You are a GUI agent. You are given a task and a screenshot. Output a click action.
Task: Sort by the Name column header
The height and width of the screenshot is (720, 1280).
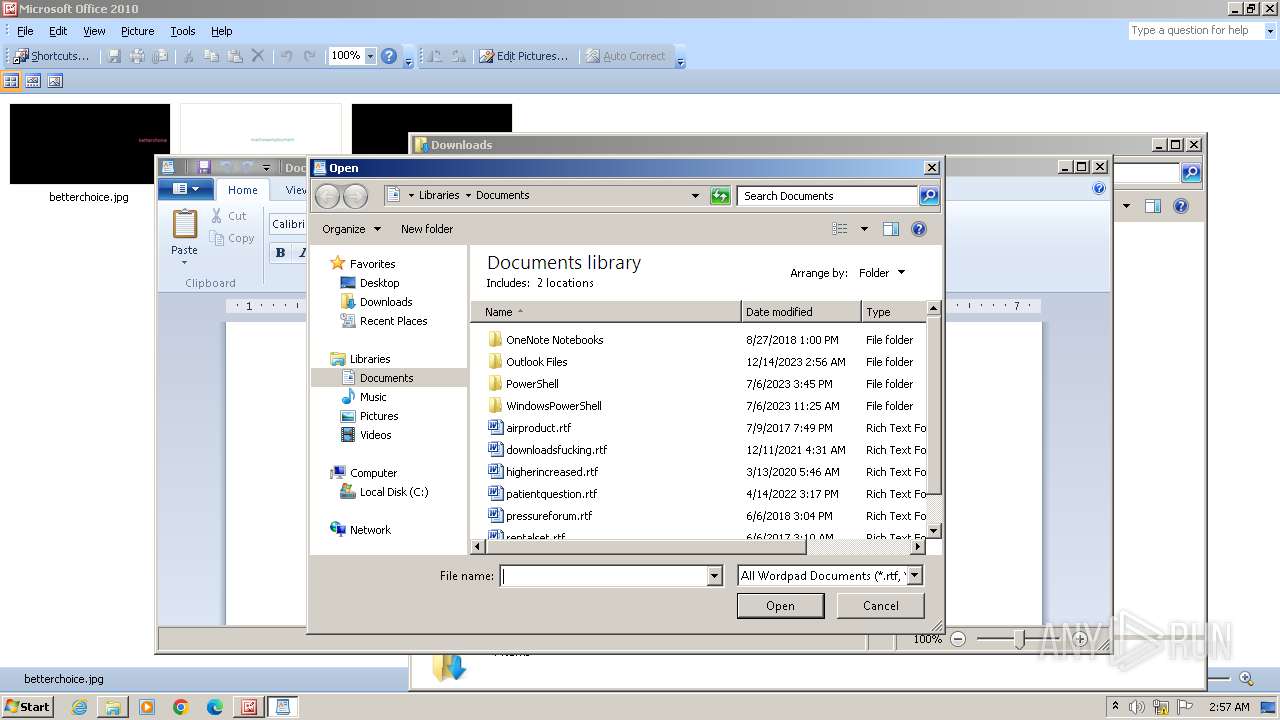606,312
